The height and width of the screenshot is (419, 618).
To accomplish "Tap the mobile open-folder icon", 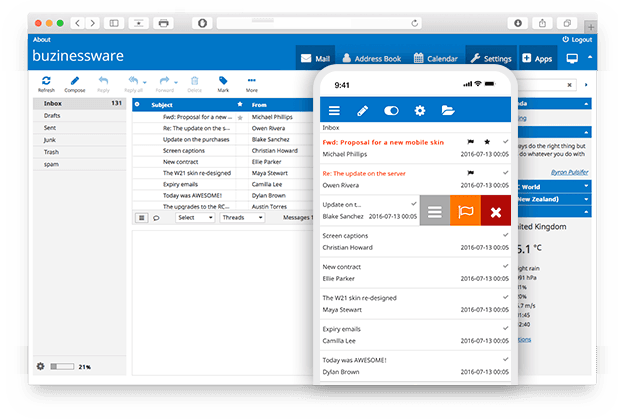I will click(x=448, y=111).
